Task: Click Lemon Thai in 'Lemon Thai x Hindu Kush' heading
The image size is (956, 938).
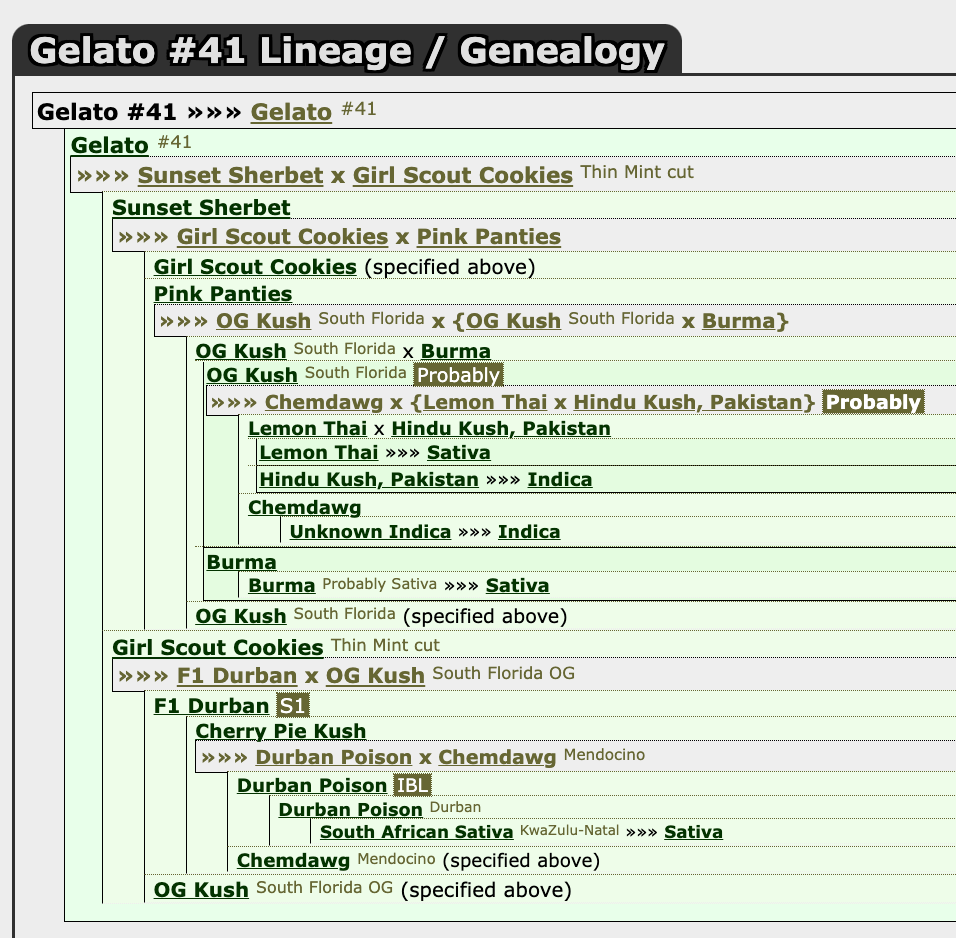Action: click(x=307, y=429)
